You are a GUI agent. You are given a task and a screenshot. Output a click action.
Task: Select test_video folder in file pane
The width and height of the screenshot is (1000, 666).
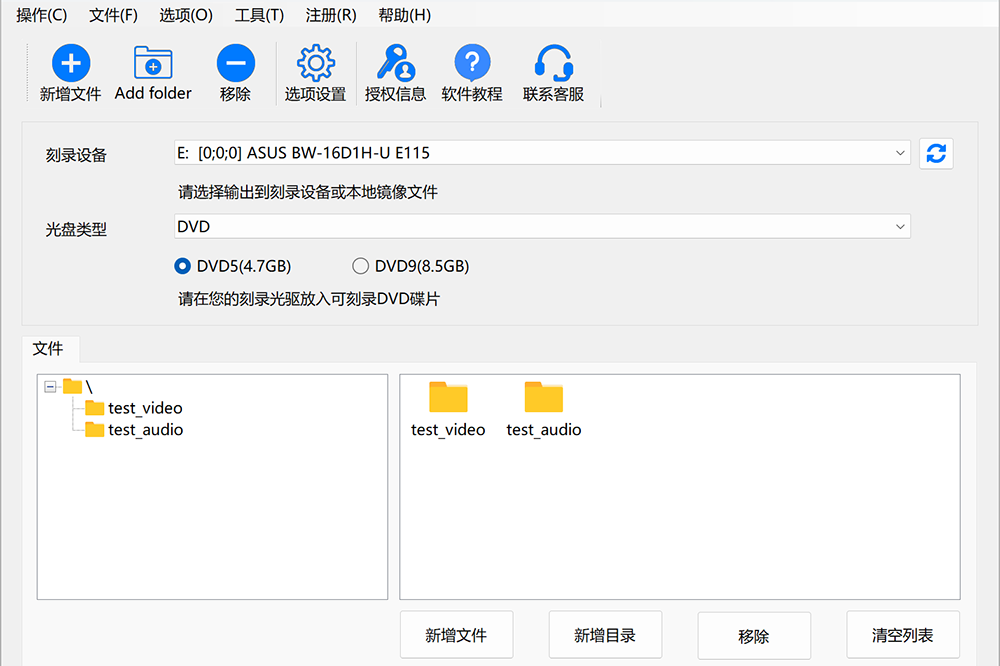click(x=448, y=410)
